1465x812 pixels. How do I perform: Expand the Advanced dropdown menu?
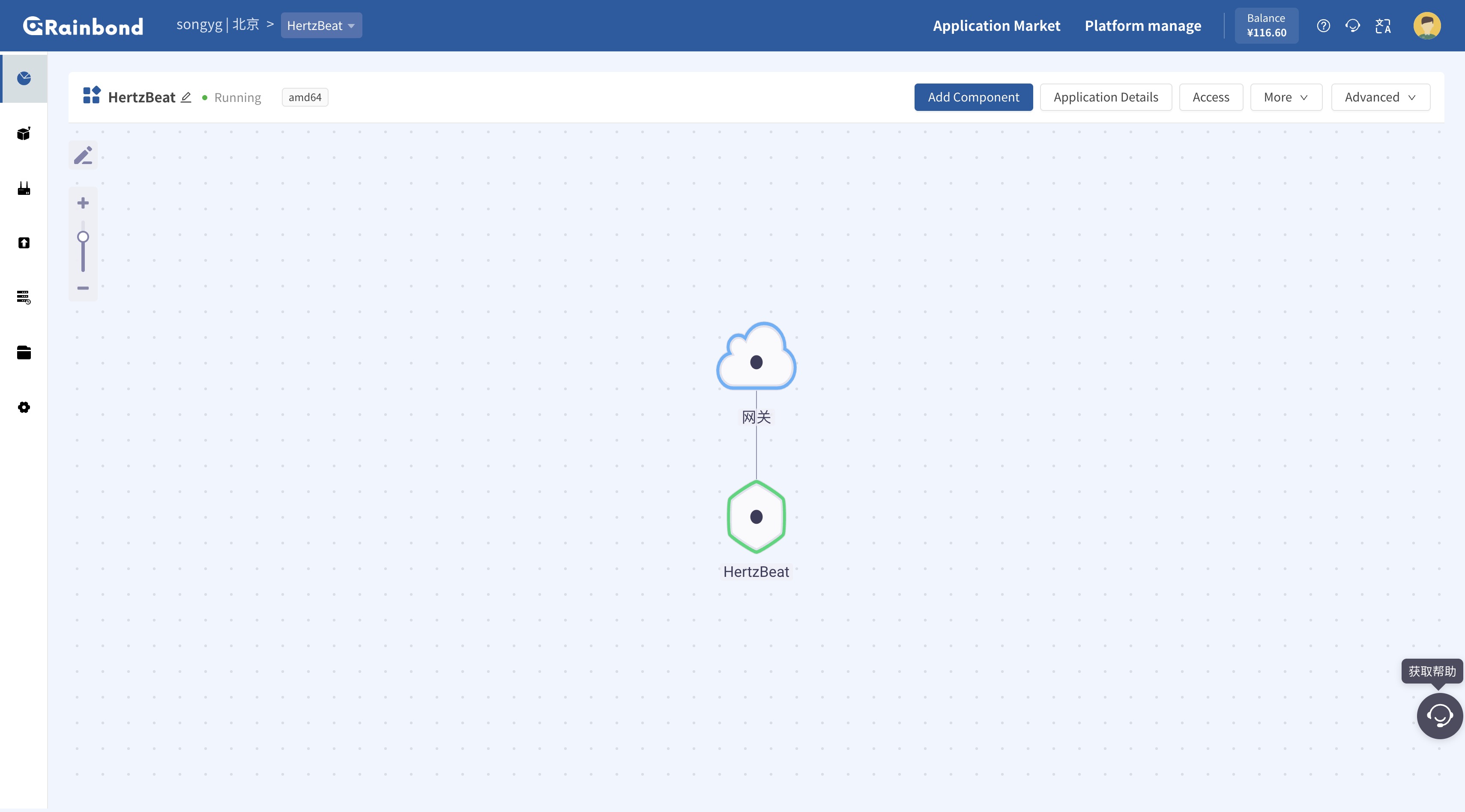pyautogui.click(x=1380, y=97)
